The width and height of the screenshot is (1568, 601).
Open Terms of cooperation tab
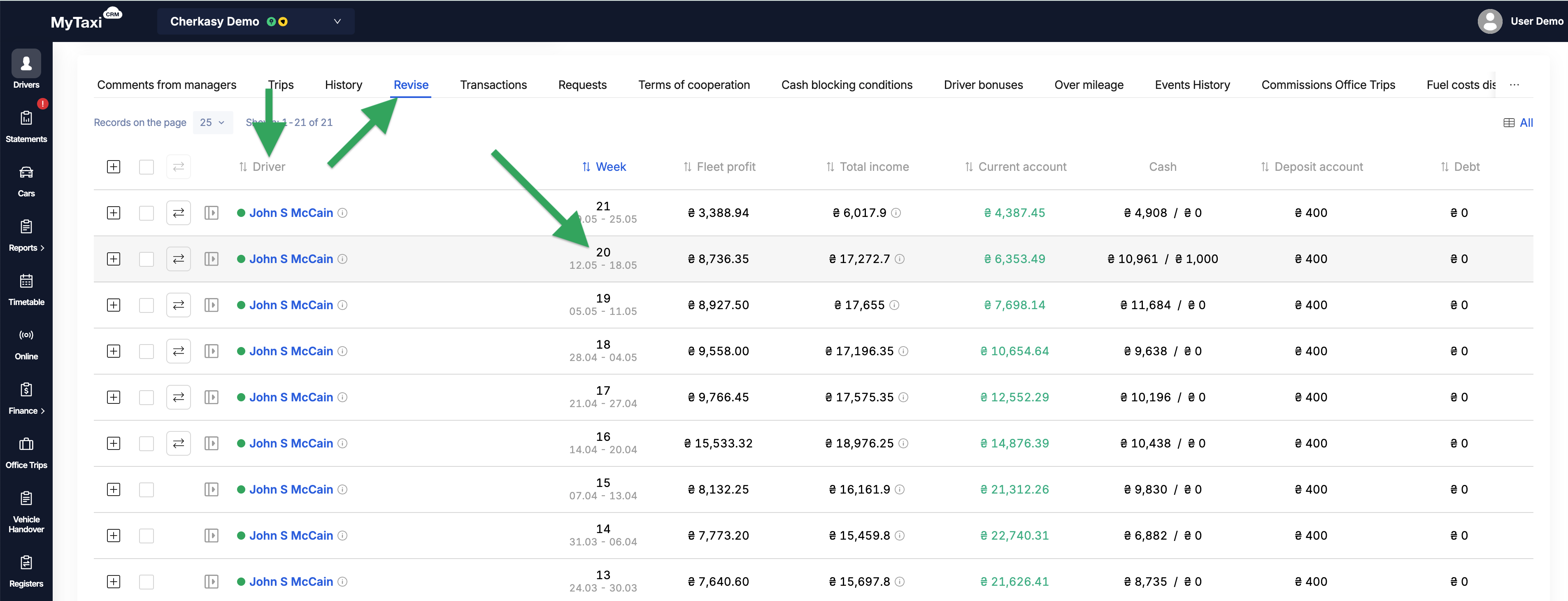(x=694, y=85)
